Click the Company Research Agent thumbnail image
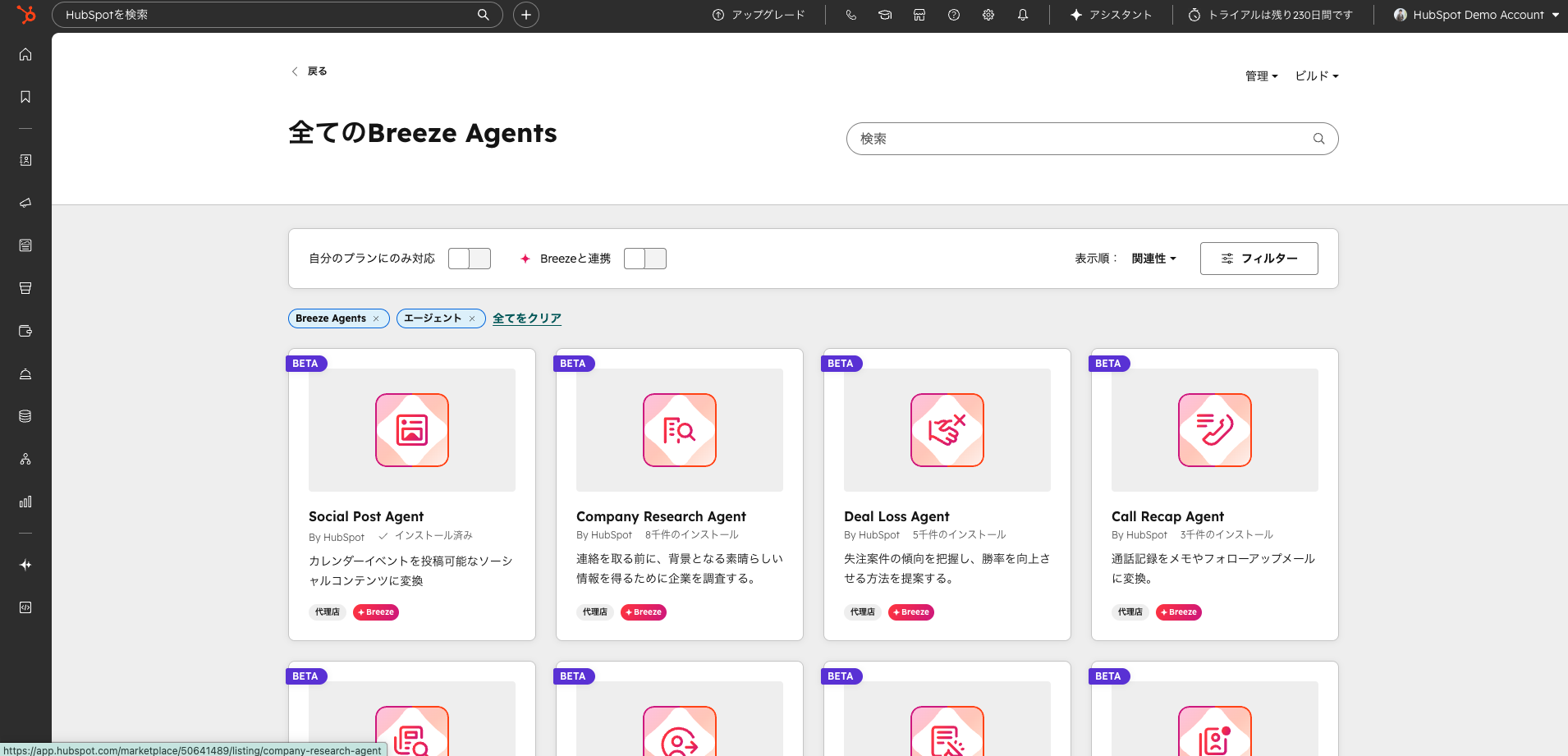Image resolution: width=1568 pixels, height=756 pixels. coord(680,430)
